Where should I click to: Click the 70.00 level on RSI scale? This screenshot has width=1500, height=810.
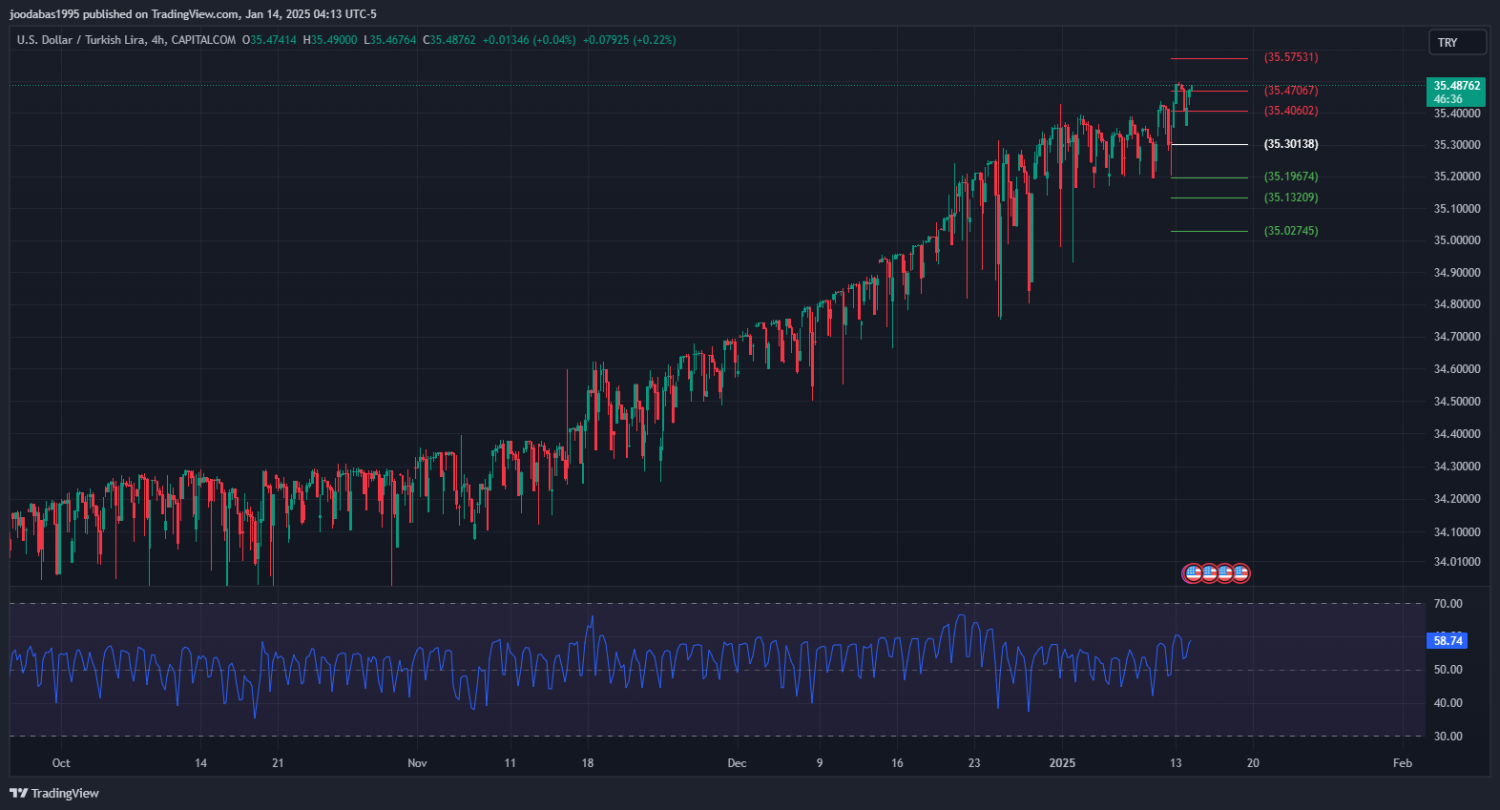(x=1449, y=604)
